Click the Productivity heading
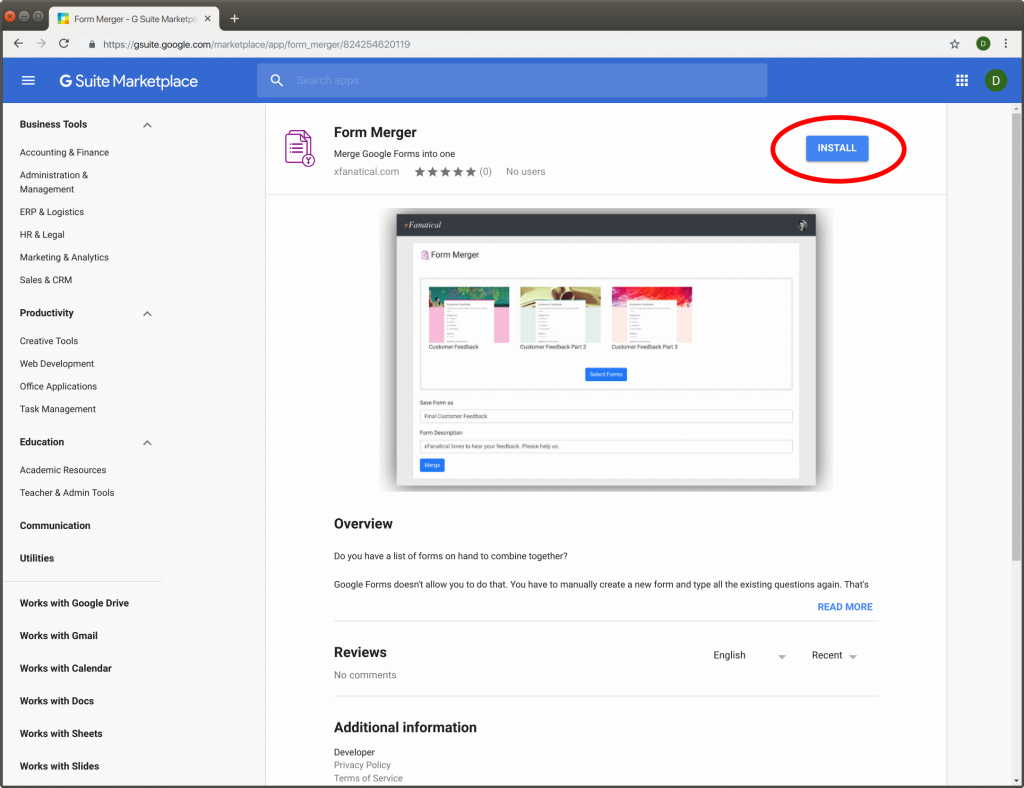Viewport: 1024px width, 788px height. (46, 313)
